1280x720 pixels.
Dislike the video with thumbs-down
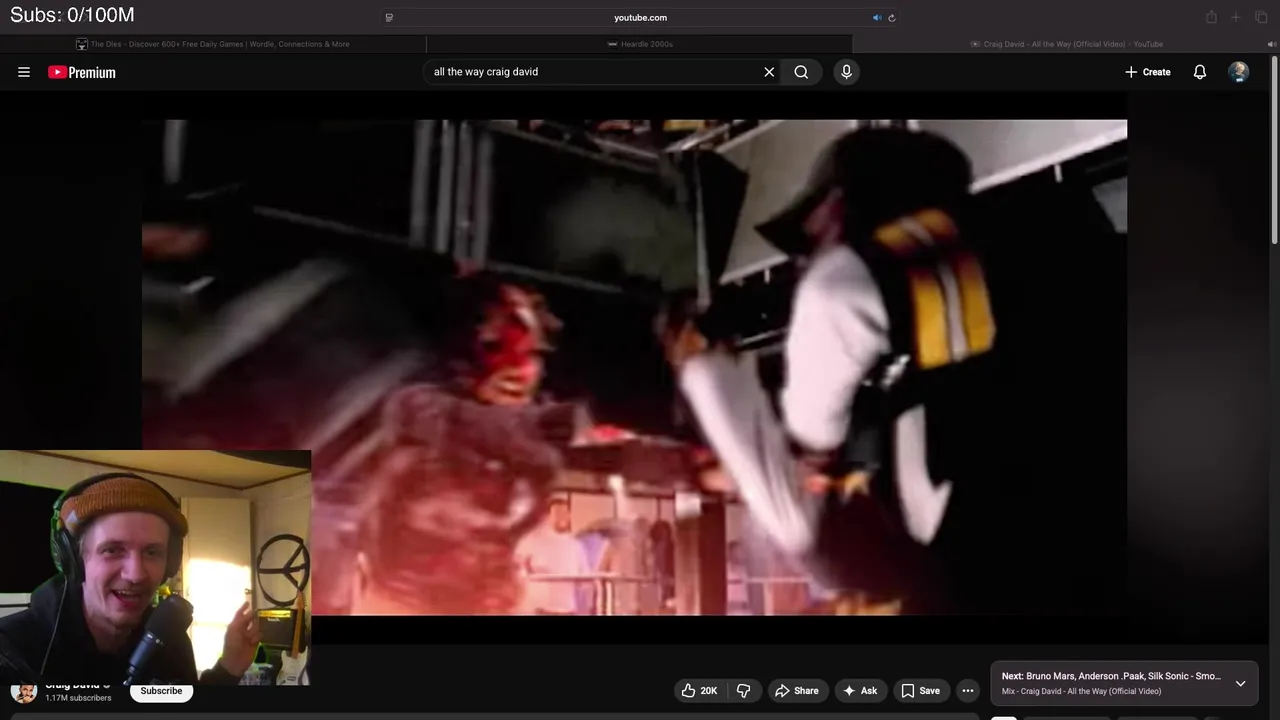pyautogui.click(x=743, y=691)
